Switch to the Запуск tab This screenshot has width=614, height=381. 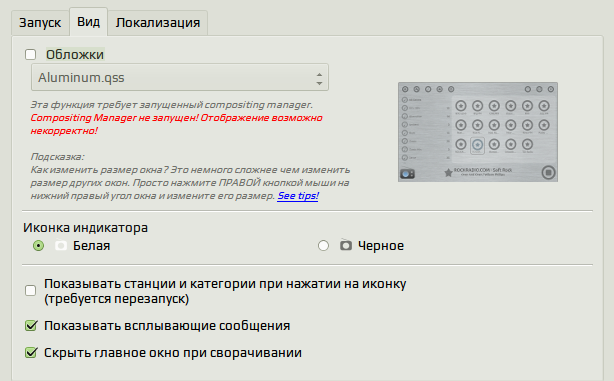pos(40,23)
